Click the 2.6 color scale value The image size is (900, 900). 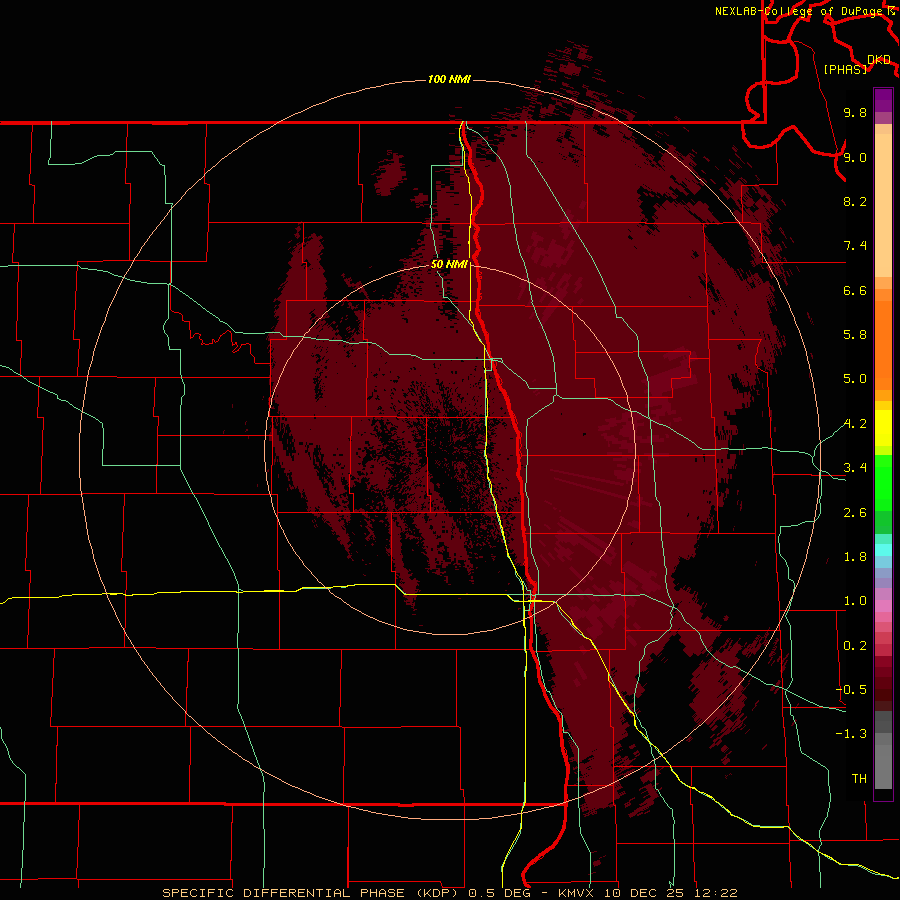click(x=855, y=513)
